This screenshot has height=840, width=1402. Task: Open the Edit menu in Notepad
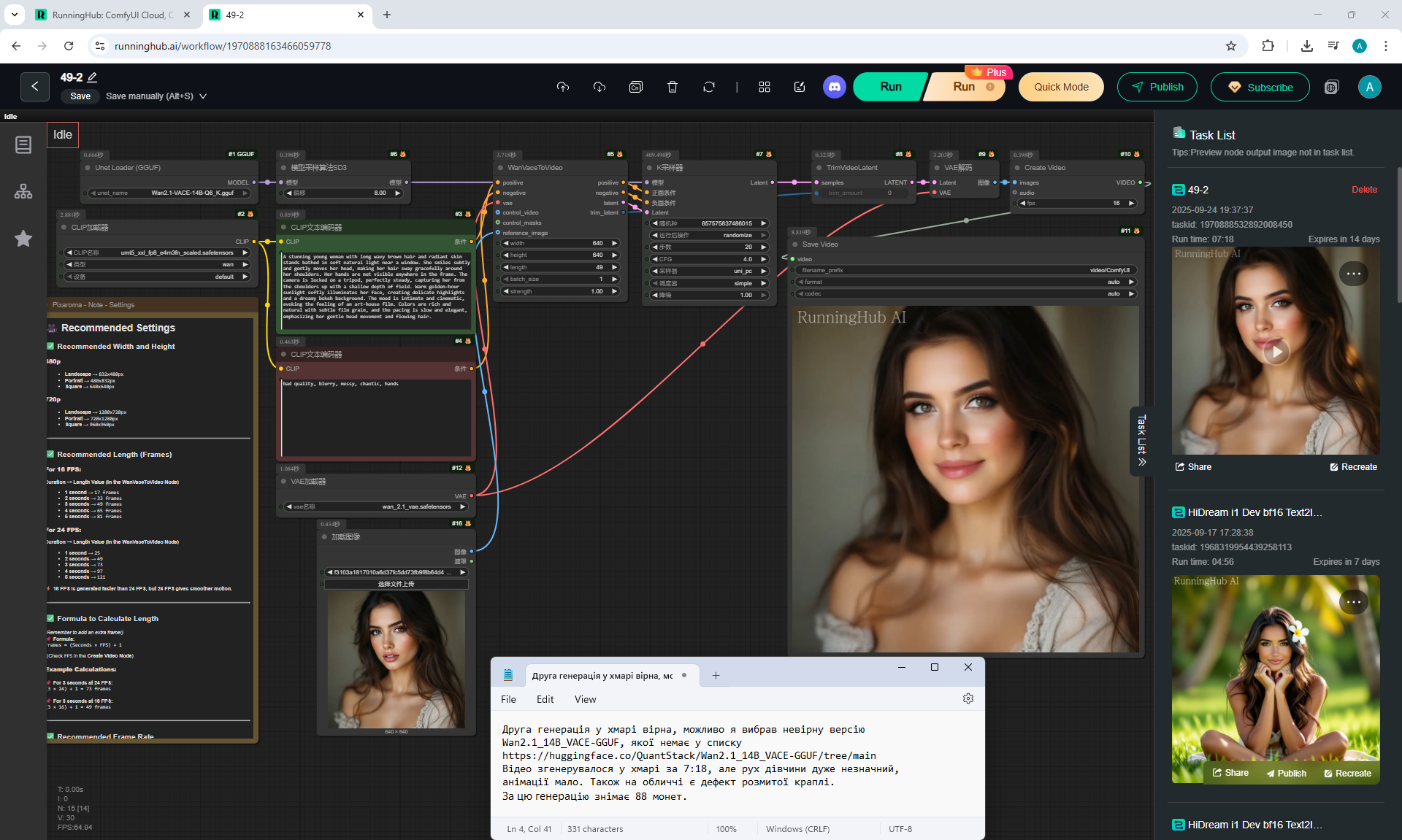545,699
